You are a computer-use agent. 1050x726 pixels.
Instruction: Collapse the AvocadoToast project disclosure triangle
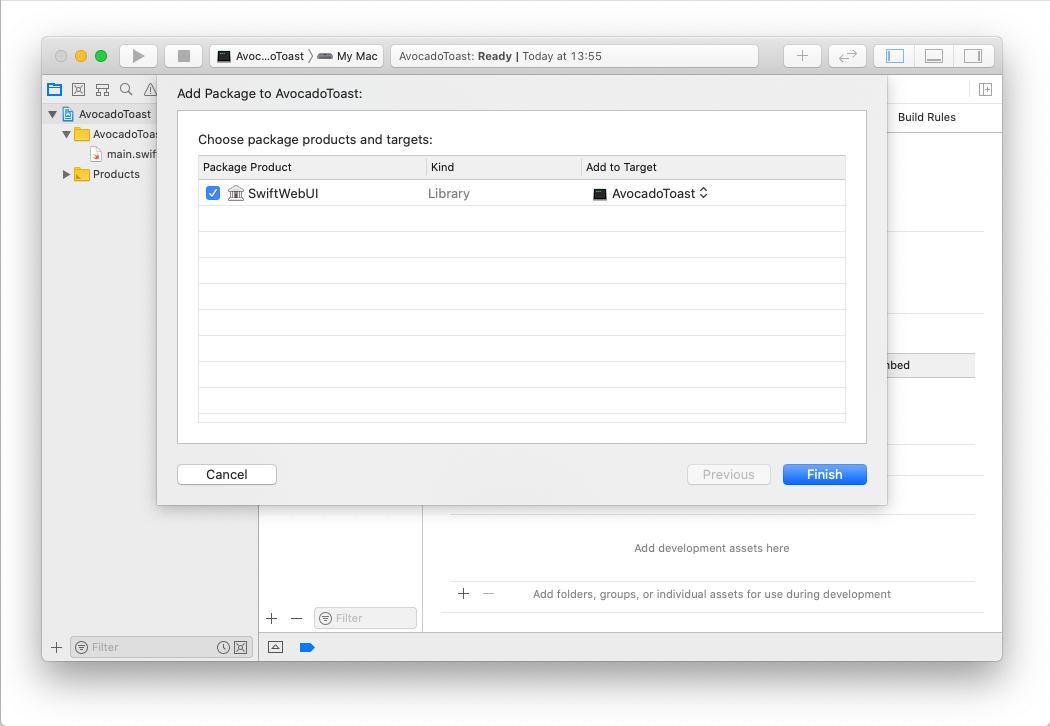(x=52, y=115)
